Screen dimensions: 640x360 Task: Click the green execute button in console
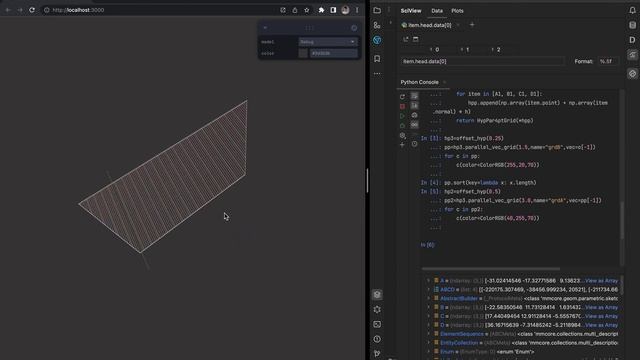[x=402, y=116]
